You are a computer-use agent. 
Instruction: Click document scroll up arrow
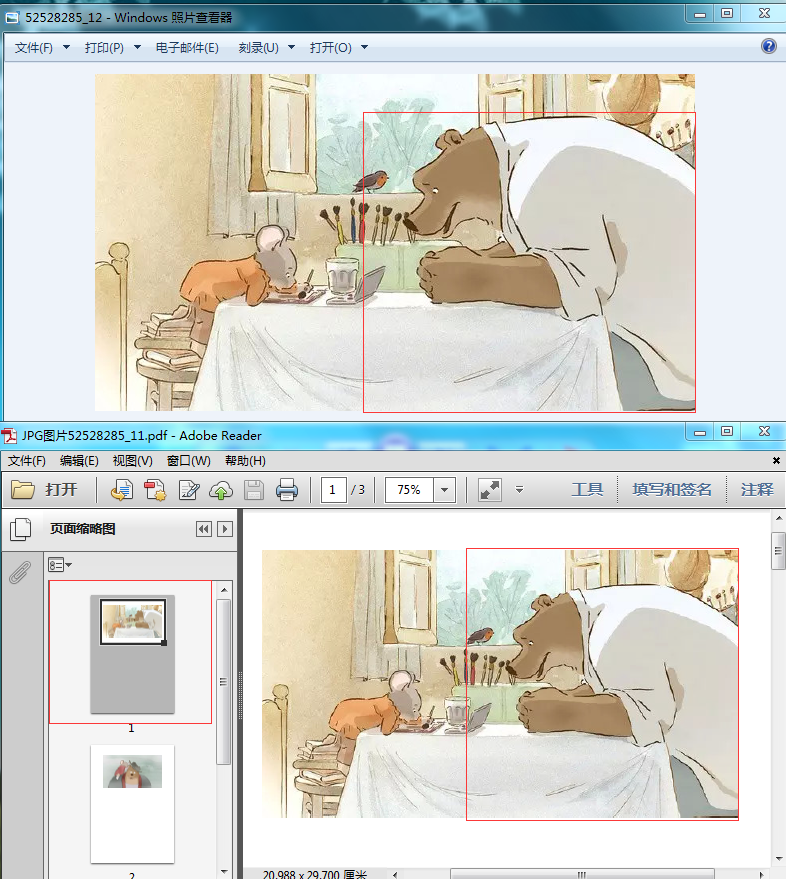[x=779, y=518]
